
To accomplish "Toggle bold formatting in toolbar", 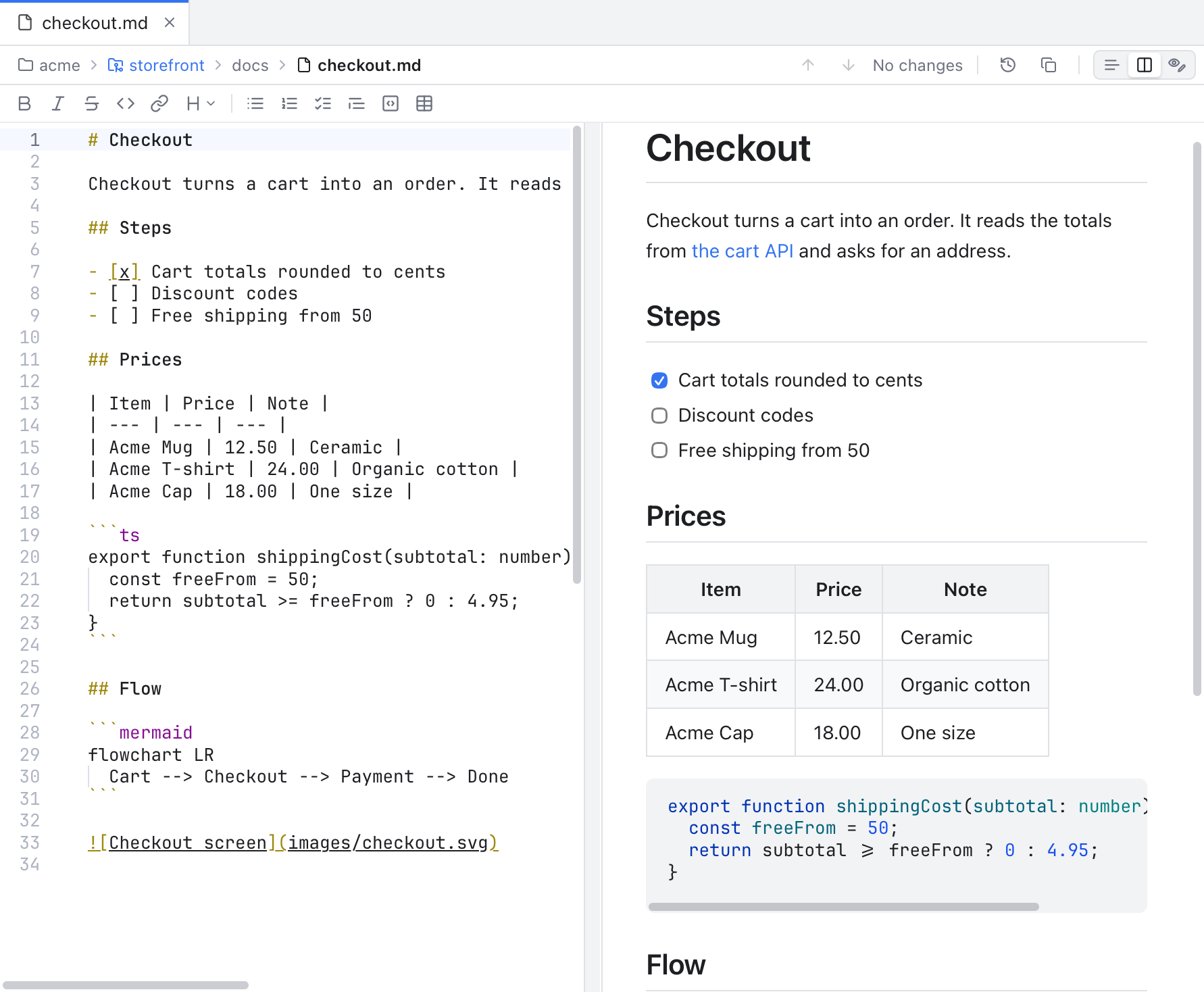I will coord(24,103).
